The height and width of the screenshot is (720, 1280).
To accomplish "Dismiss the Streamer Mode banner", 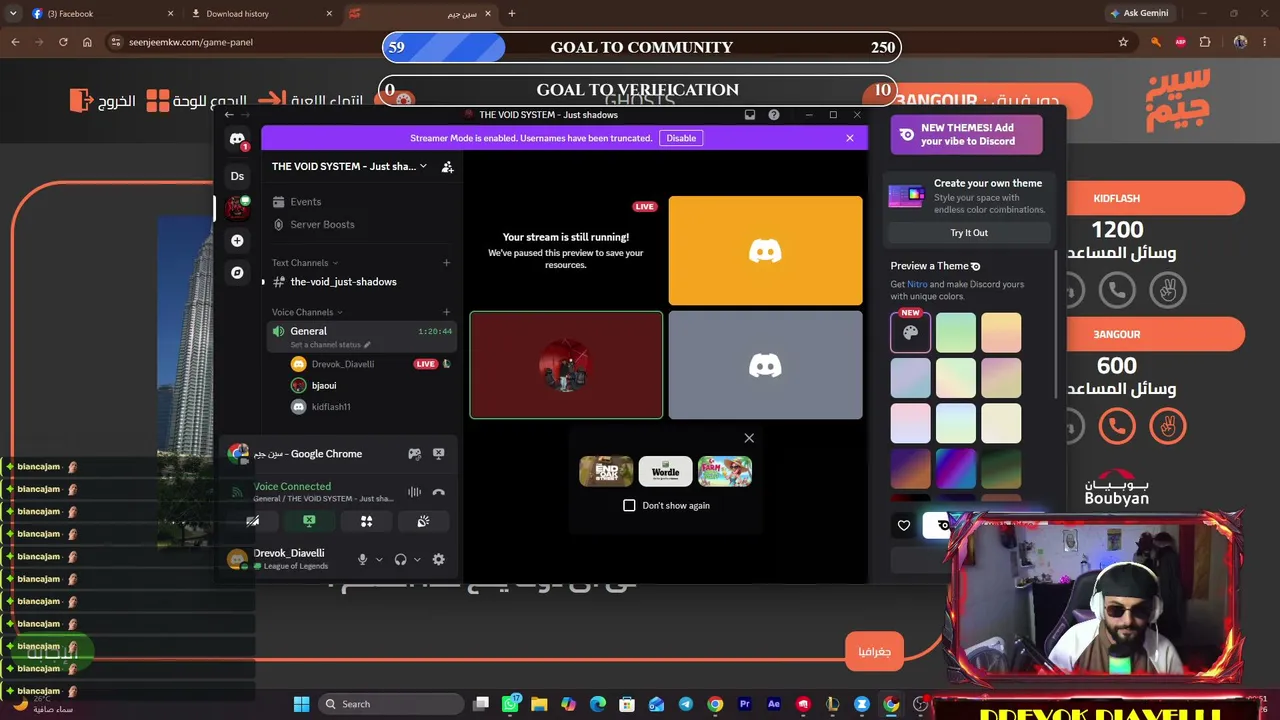I will (x=850, y=138).
